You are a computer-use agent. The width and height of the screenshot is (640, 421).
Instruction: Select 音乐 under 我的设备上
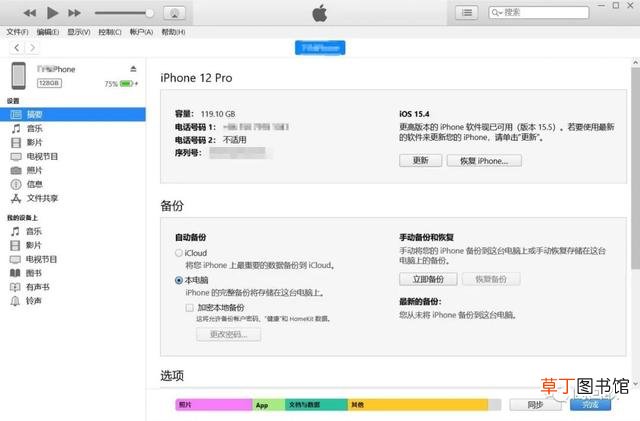click(33, 232)
